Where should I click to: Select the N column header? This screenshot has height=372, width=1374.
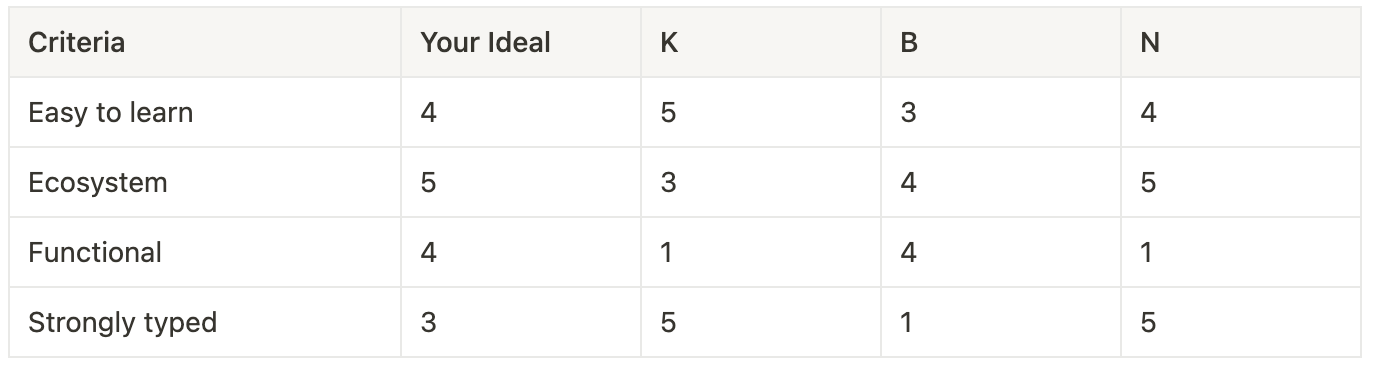[x=1241, y=43]
